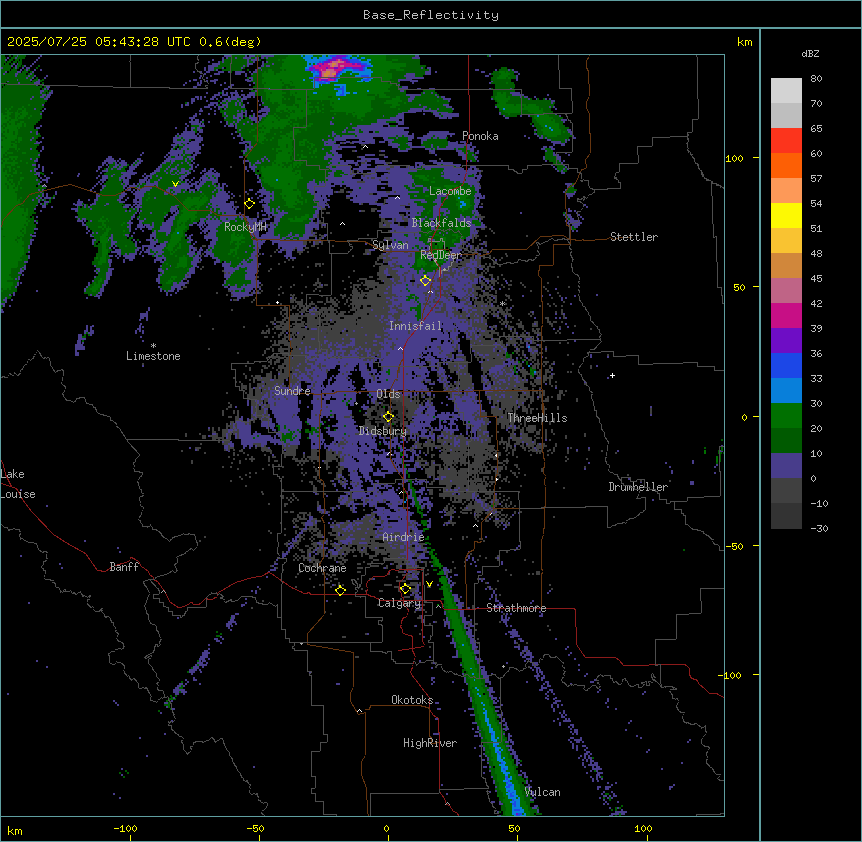Click the yellow marker near RockyMH

click(250, 204)
